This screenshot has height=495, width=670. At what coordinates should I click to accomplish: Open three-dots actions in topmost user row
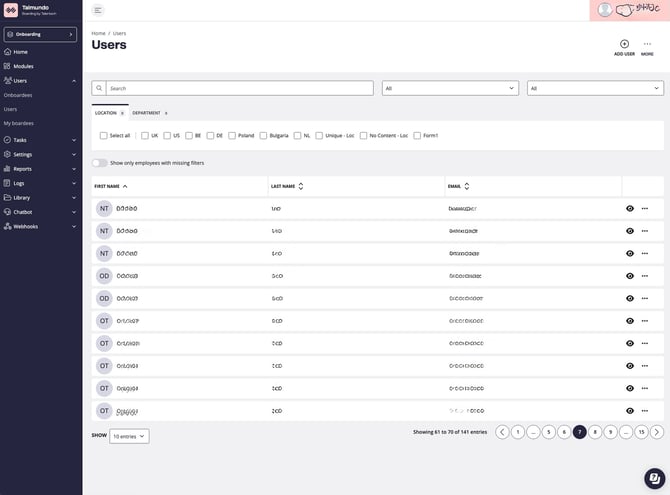click(645, 209)
